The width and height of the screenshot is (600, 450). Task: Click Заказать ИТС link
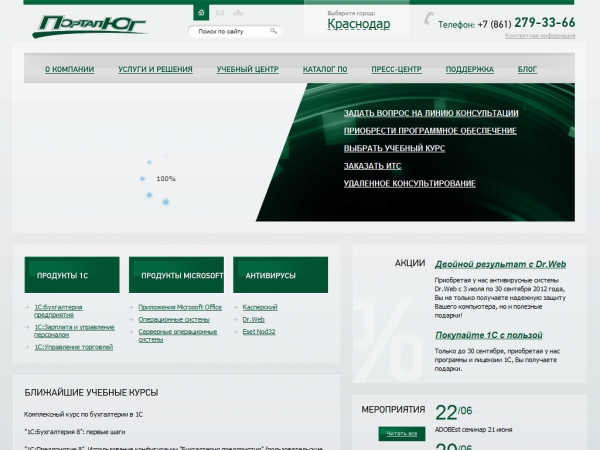pos(372,166)
